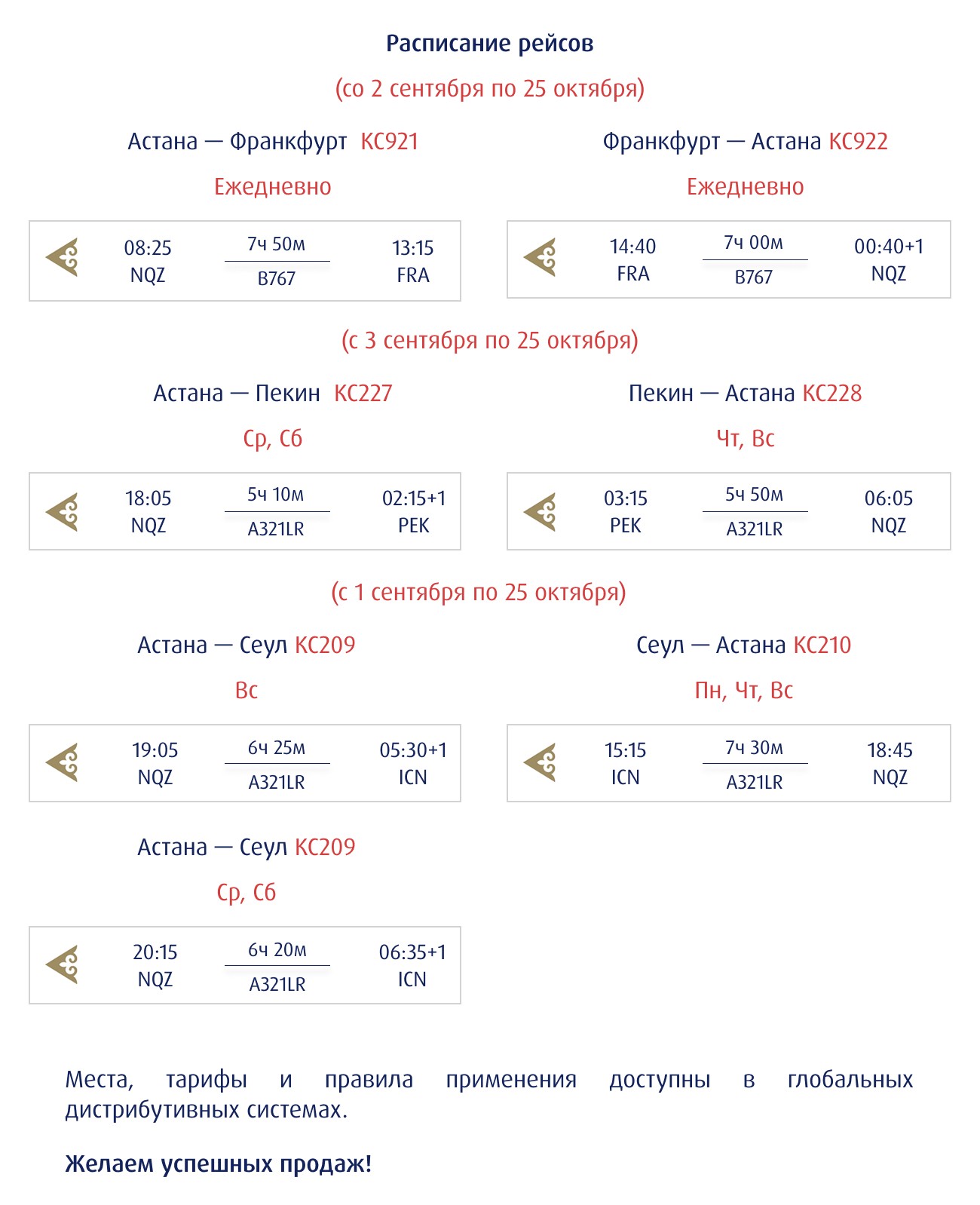Select flight number KC921 link
Image resolution: width=980 pixels, height=1205 pixels.
point(389,142)
